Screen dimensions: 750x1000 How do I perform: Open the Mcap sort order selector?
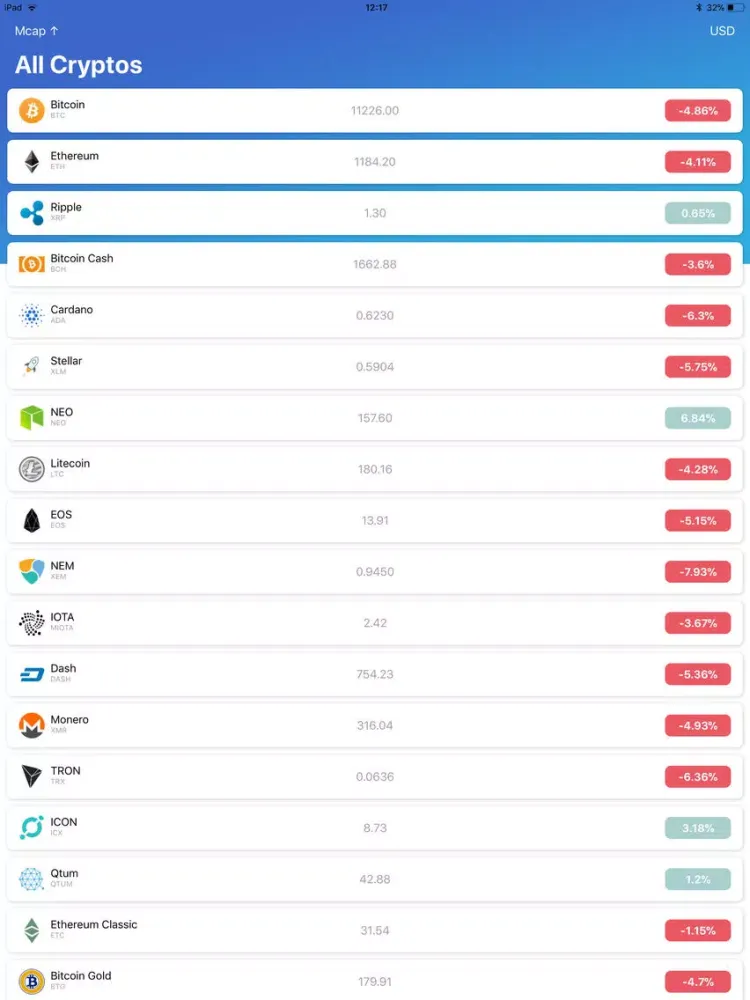36,31
